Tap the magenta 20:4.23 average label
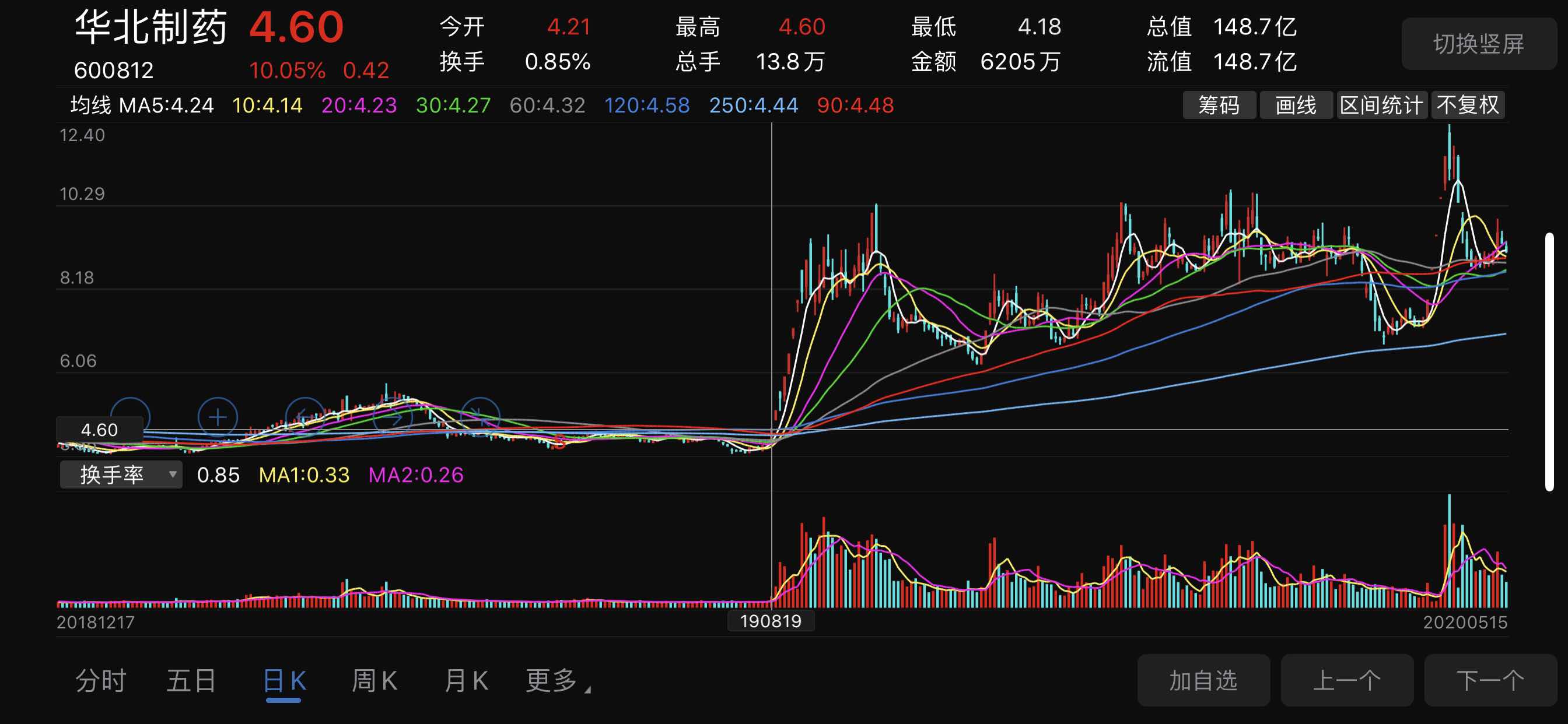This screenshot has width=1568, height=724. tap(359, 106)
